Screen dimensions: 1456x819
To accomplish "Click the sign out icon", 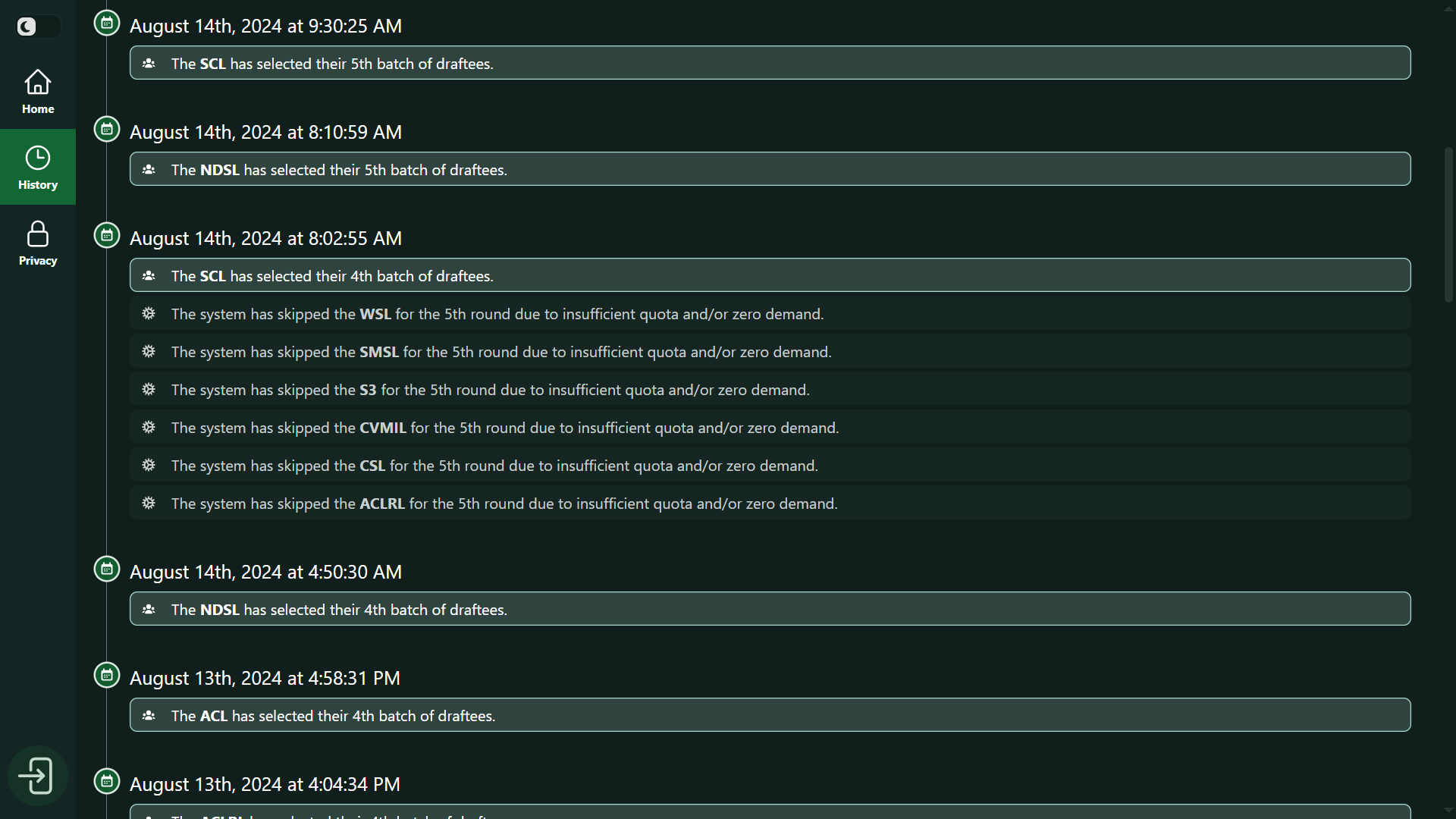I will [x=37, y=776].
